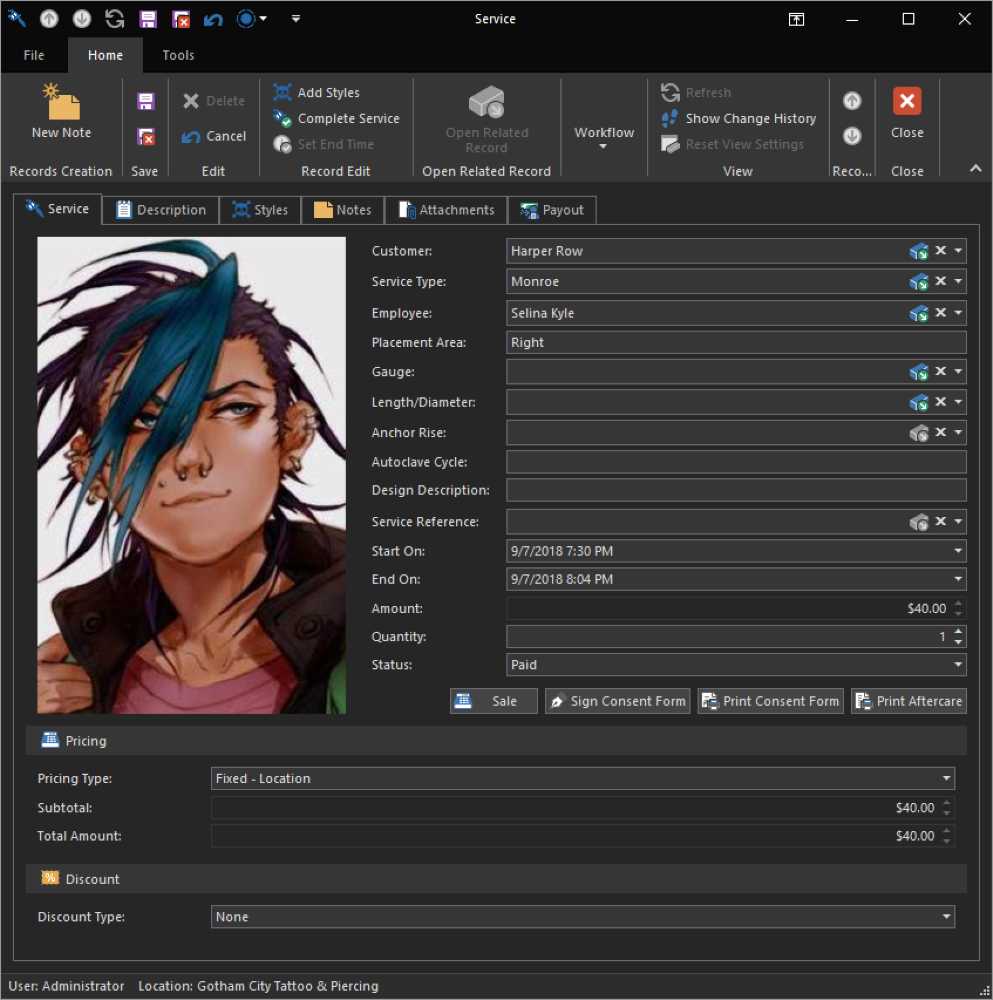Clear the Customer field with X
The height and width of the screenshot is (1000, 993).
tap(941, 251)
